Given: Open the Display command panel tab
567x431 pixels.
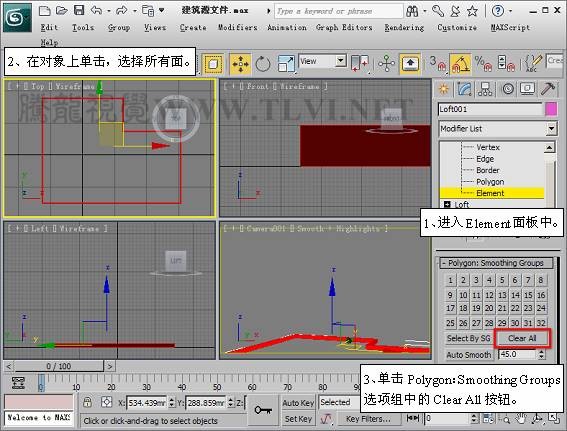Looking at the screenshot, I should 528,89.
